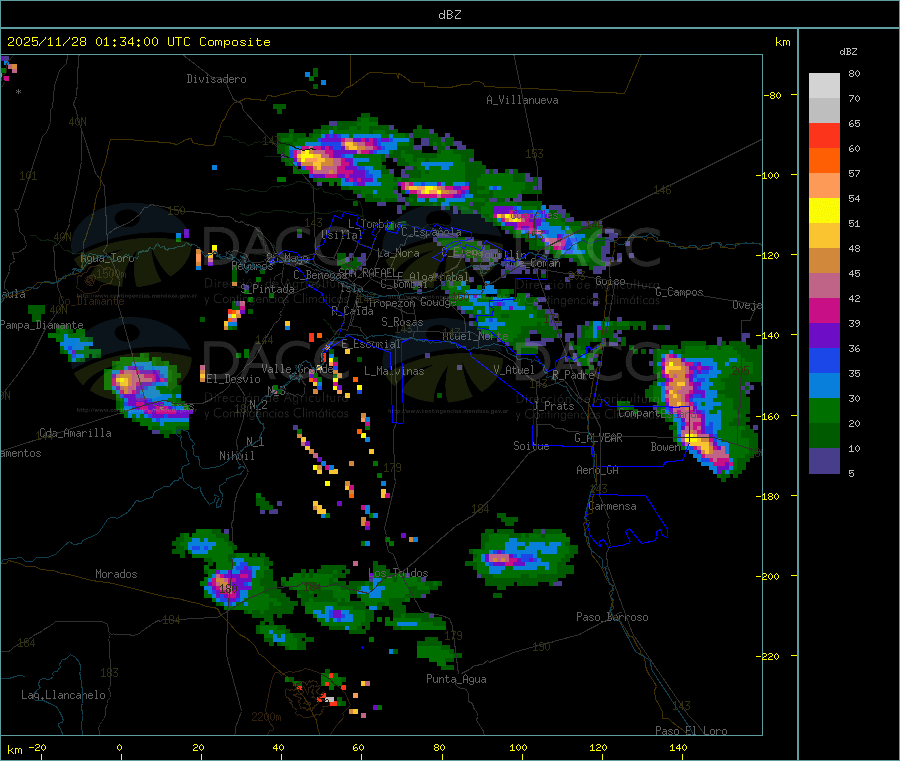Viewport: 900px width, 761px height.
Task: Click the Cda_Amarilla location label
Action: [75, 434]
